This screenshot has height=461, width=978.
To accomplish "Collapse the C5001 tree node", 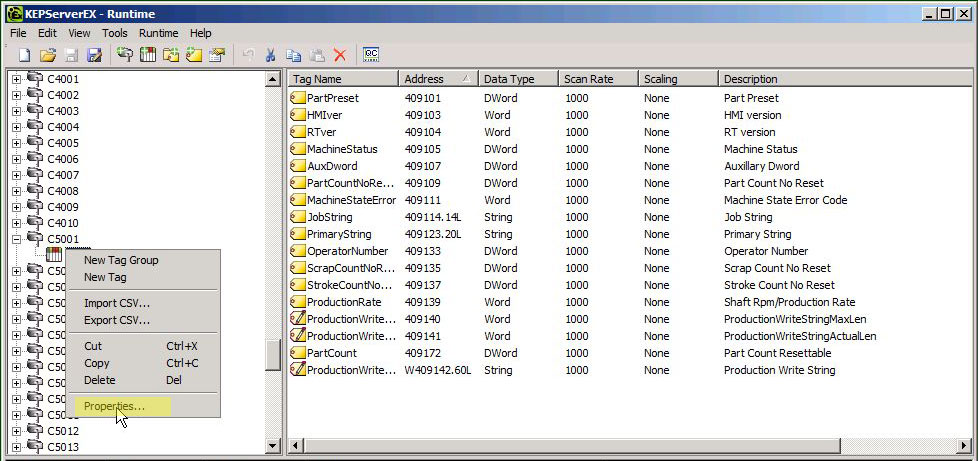I will pyautogui.click(x=16, y=239).
